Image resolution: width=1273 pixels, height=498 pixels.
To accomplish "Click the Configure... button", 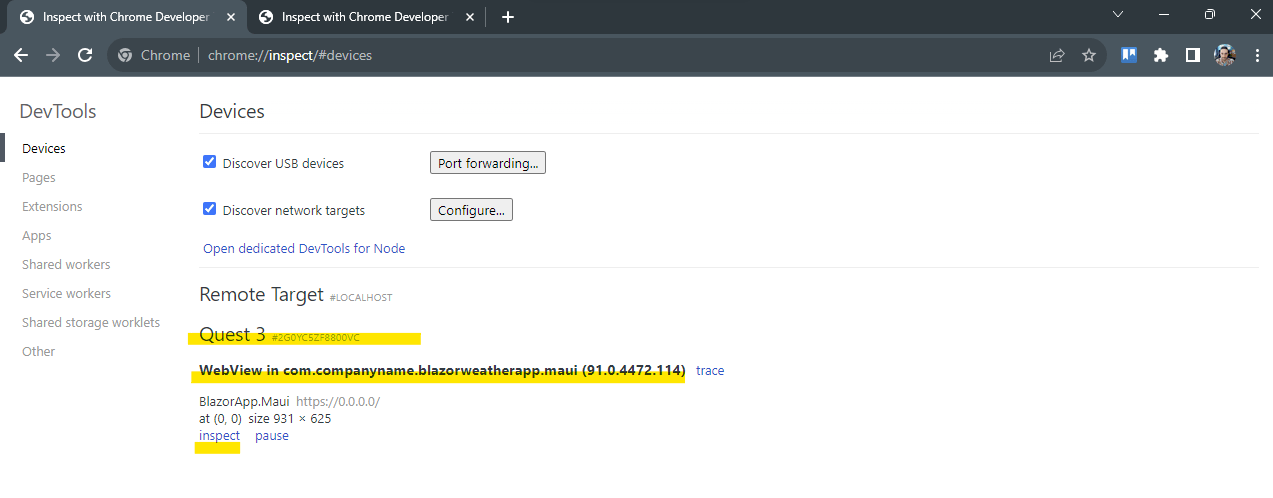I will pyautogui.click(x=471, y=210).
